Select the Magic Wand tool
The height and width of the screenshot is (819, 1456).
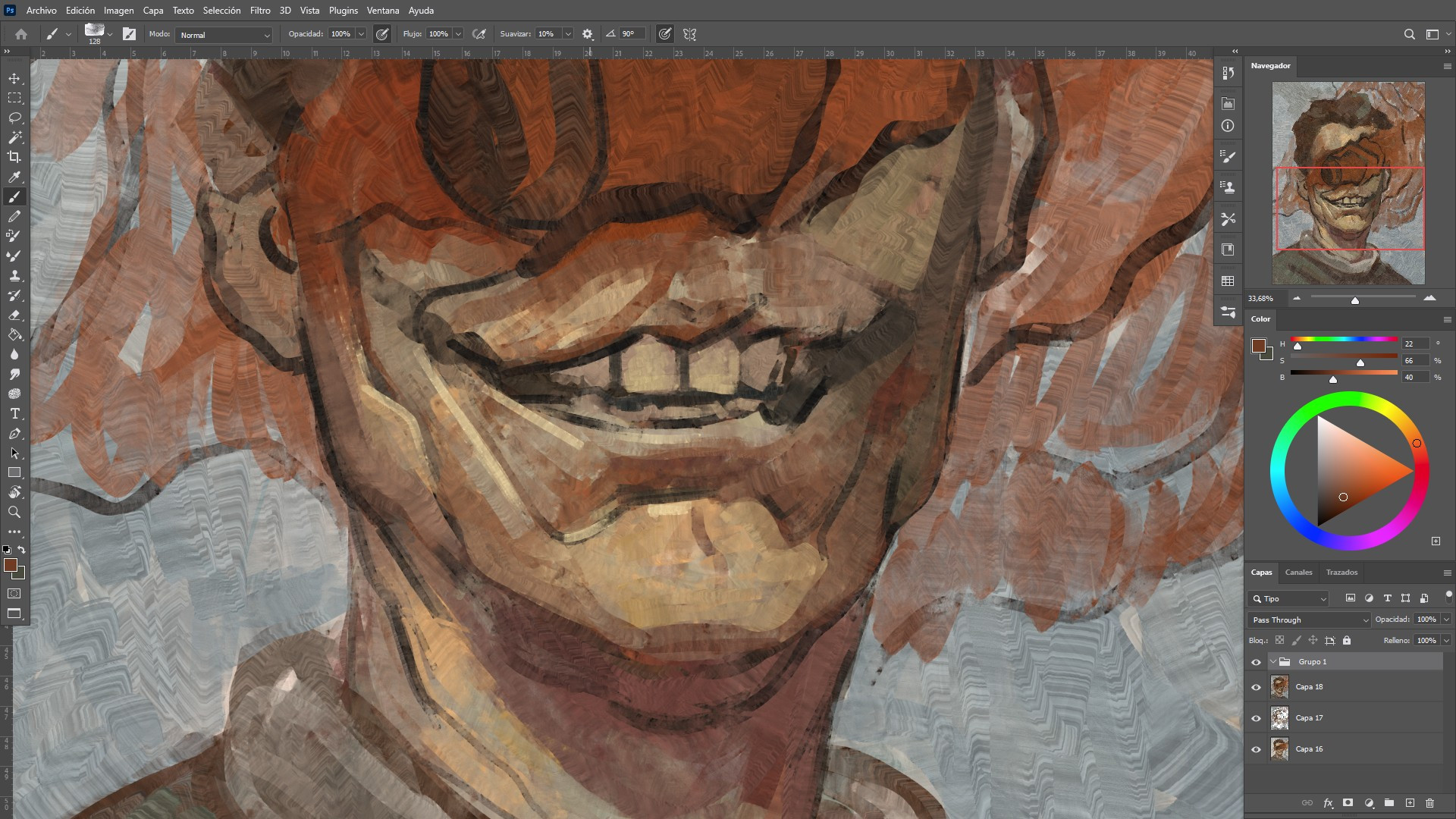tap(14, 137)
